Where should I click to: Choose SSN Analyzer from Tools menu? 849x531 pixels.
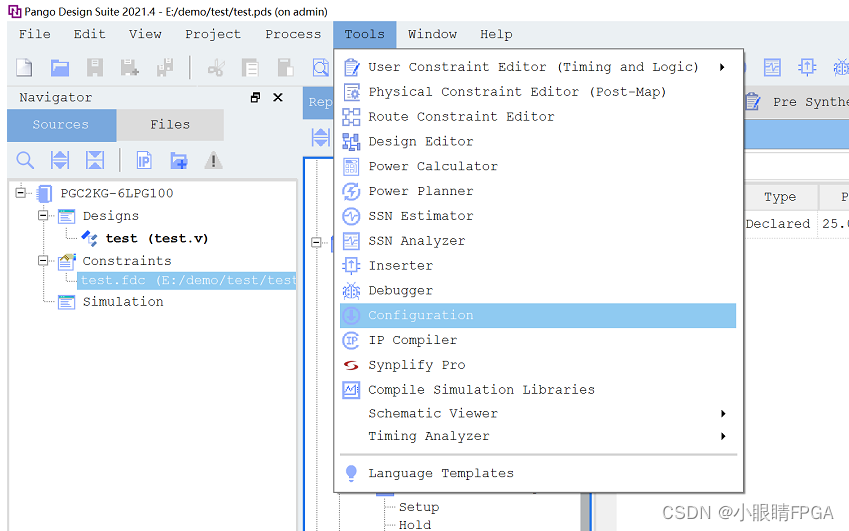pyautogui.click(x=538, y=241)
